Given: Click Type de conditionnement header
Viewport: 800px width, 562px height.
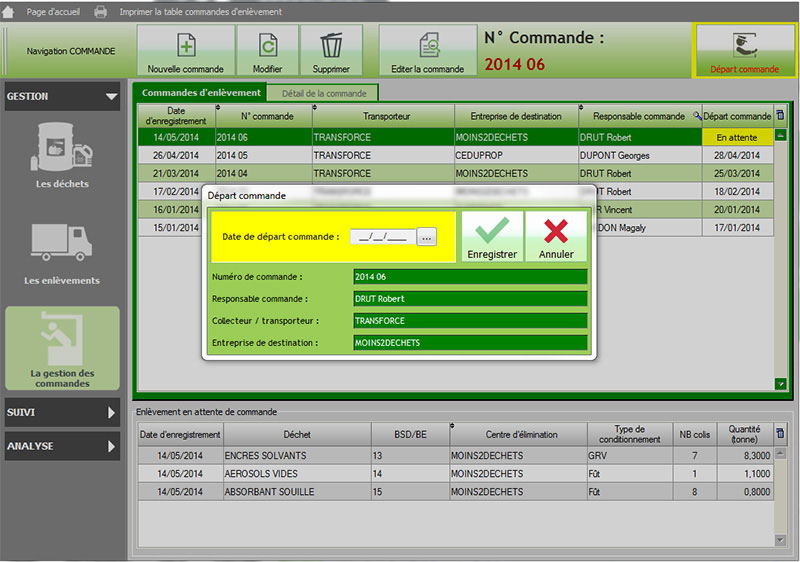Looking at the screenshot, I should click(x=630, y=435).
